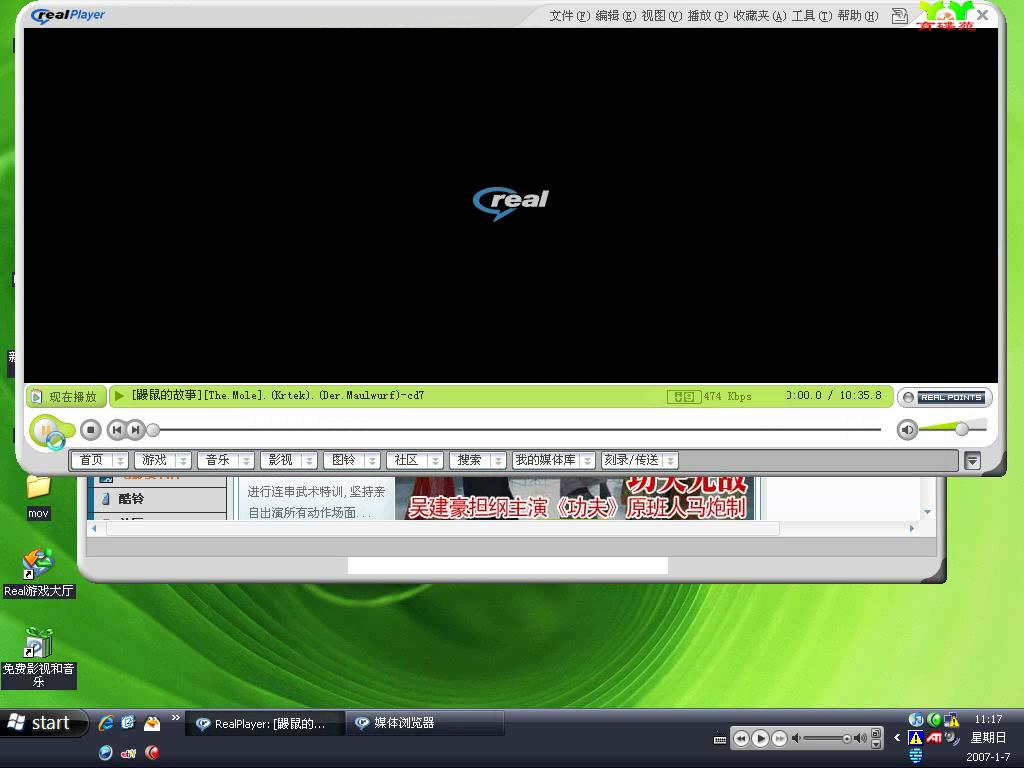
Task: Expand the 我的媒体库 dropdown arrow
Action: point(588,460)
